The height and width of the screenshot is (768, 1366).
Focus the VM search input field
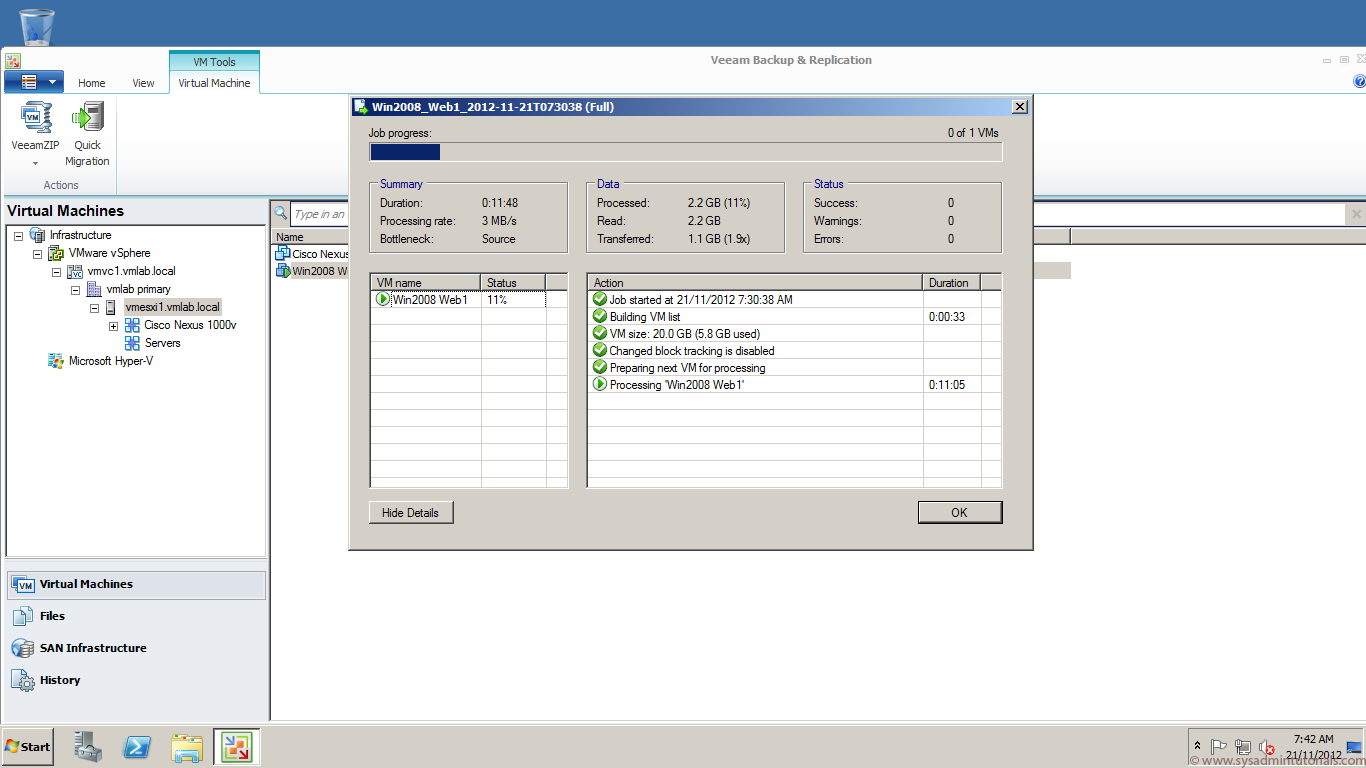(818, 214)
